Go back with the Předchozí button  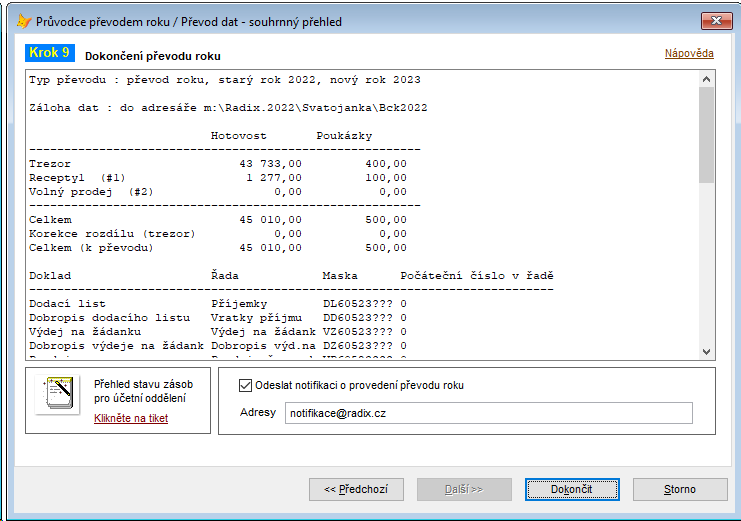point(356,489)
